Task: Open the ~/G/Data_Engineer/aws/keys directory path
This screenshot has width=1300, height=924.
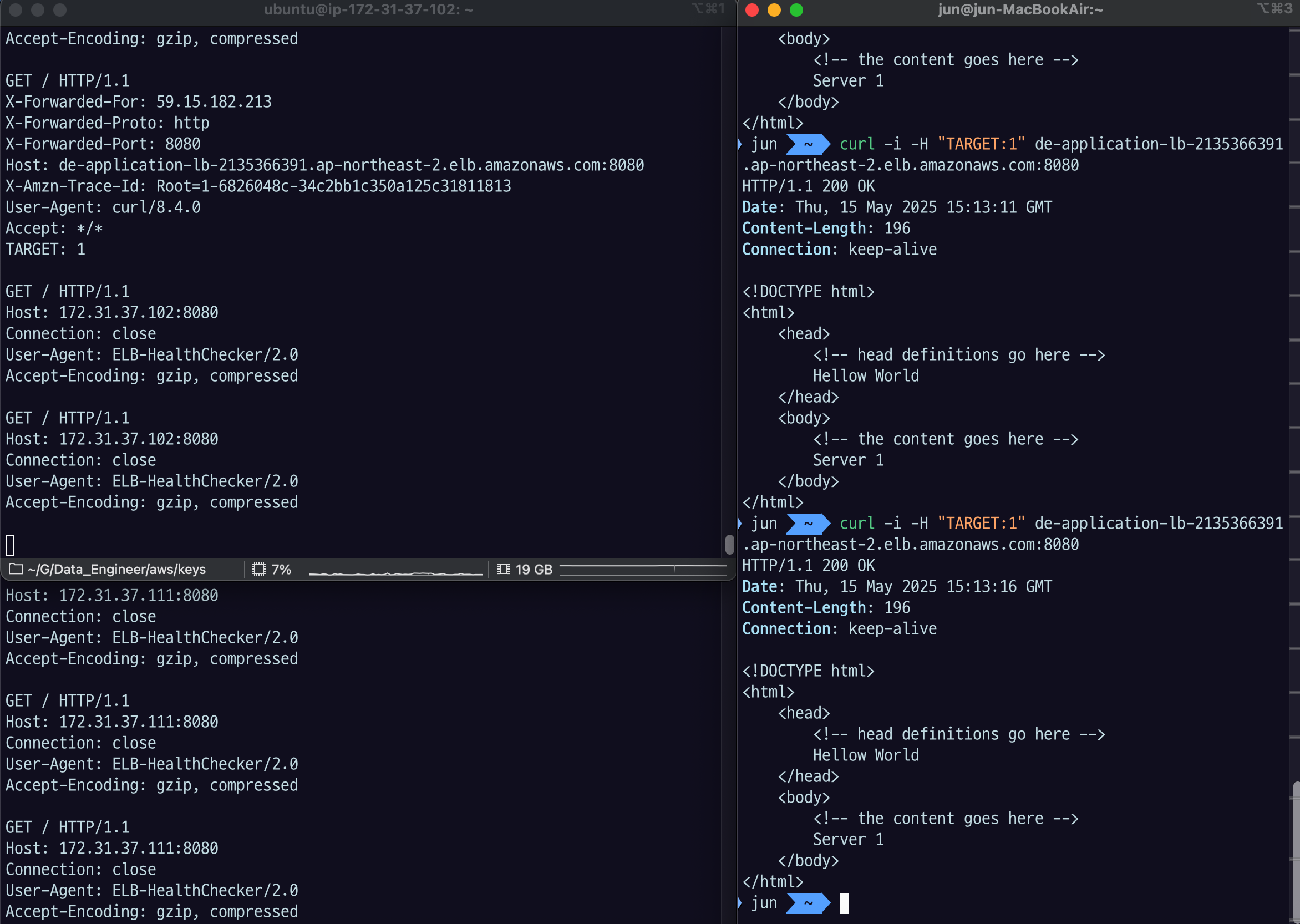Action: (116, 569)
